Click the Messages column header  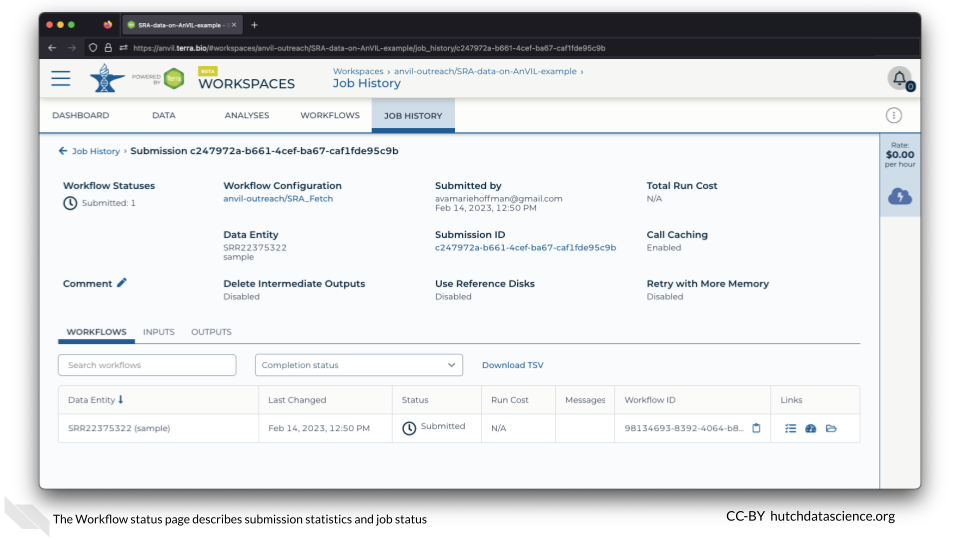tap(585, 400)
